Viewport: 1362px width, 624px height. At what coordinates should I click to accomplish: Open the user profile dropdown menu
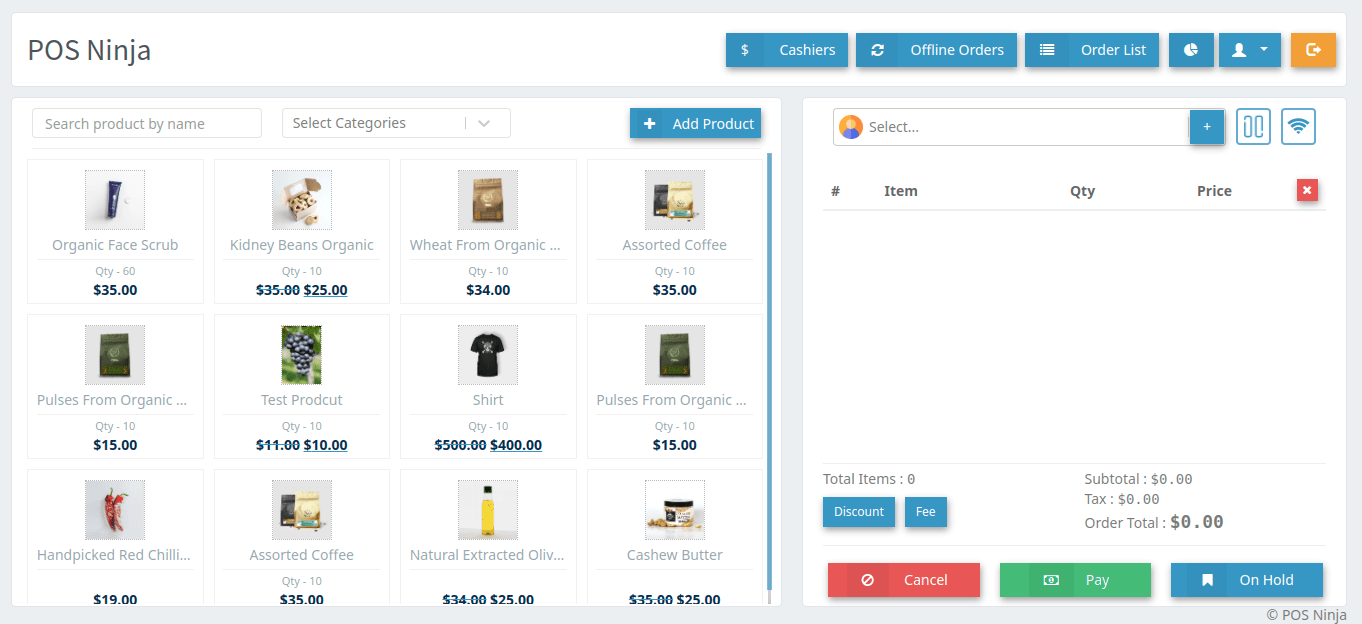coord(1249,50)
